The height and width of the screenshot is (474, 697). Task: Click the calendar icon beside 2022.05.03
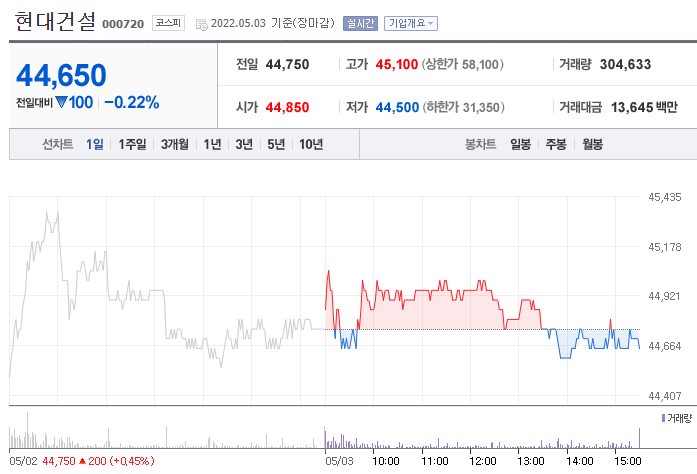201,24
